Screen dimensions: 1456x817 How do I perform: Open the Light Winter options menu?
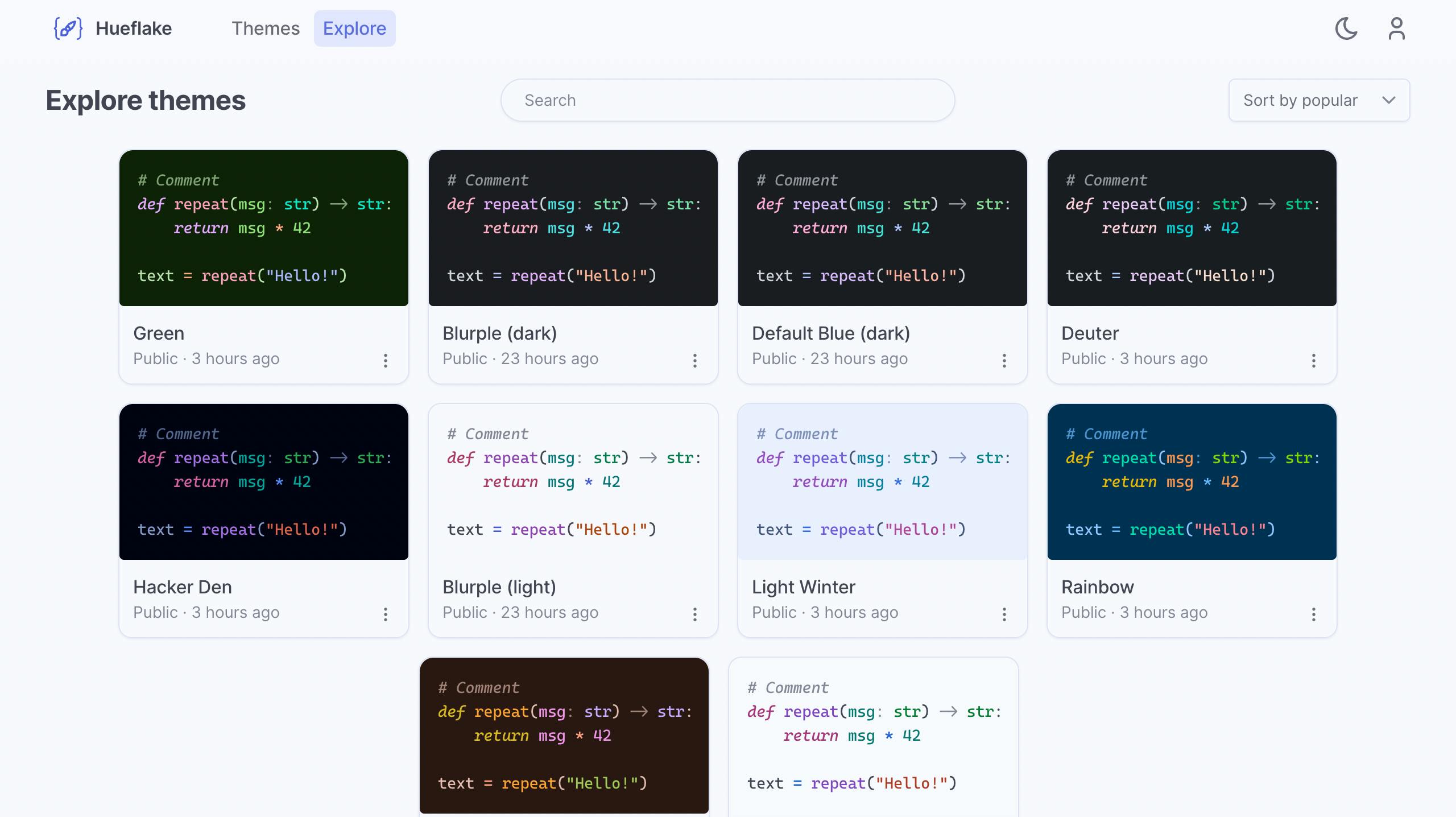tap(1004, 614)
